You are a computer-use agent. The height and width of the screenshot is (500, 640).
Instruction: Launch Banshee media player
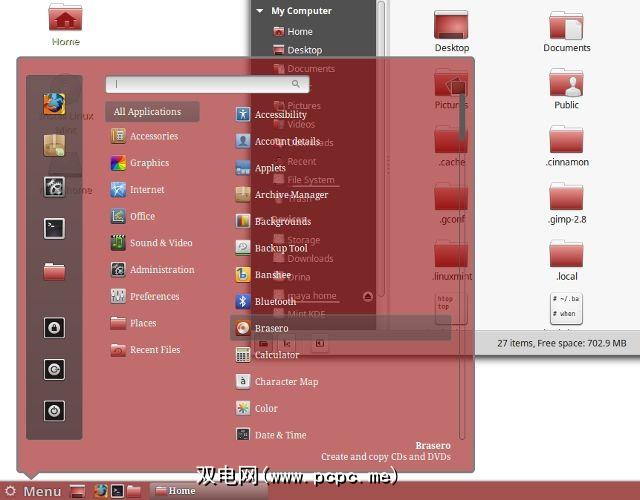[x=263, y=275]
